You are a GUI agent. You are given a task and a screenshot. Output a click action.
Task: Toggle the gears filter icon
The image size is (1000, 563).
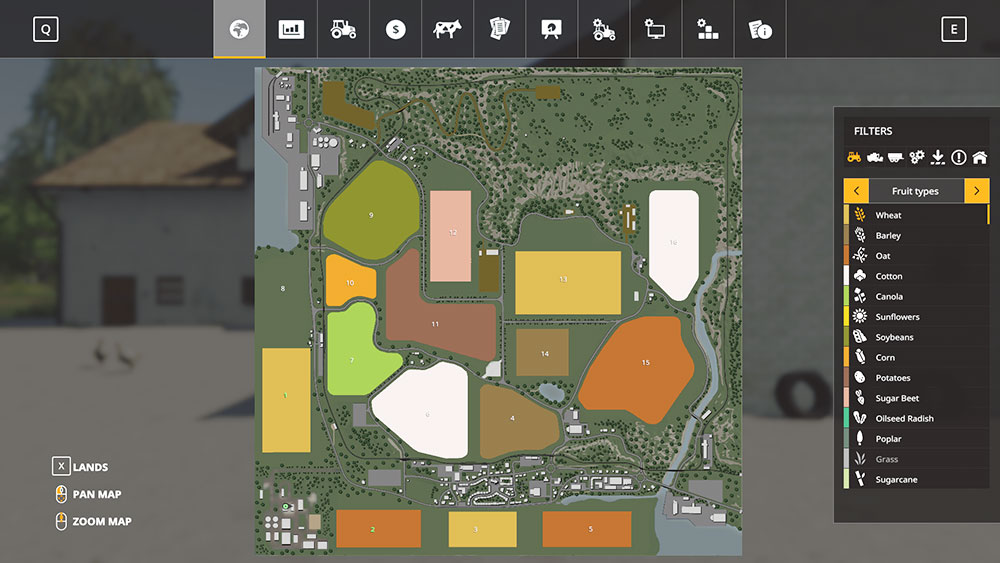tap(916, 157)
